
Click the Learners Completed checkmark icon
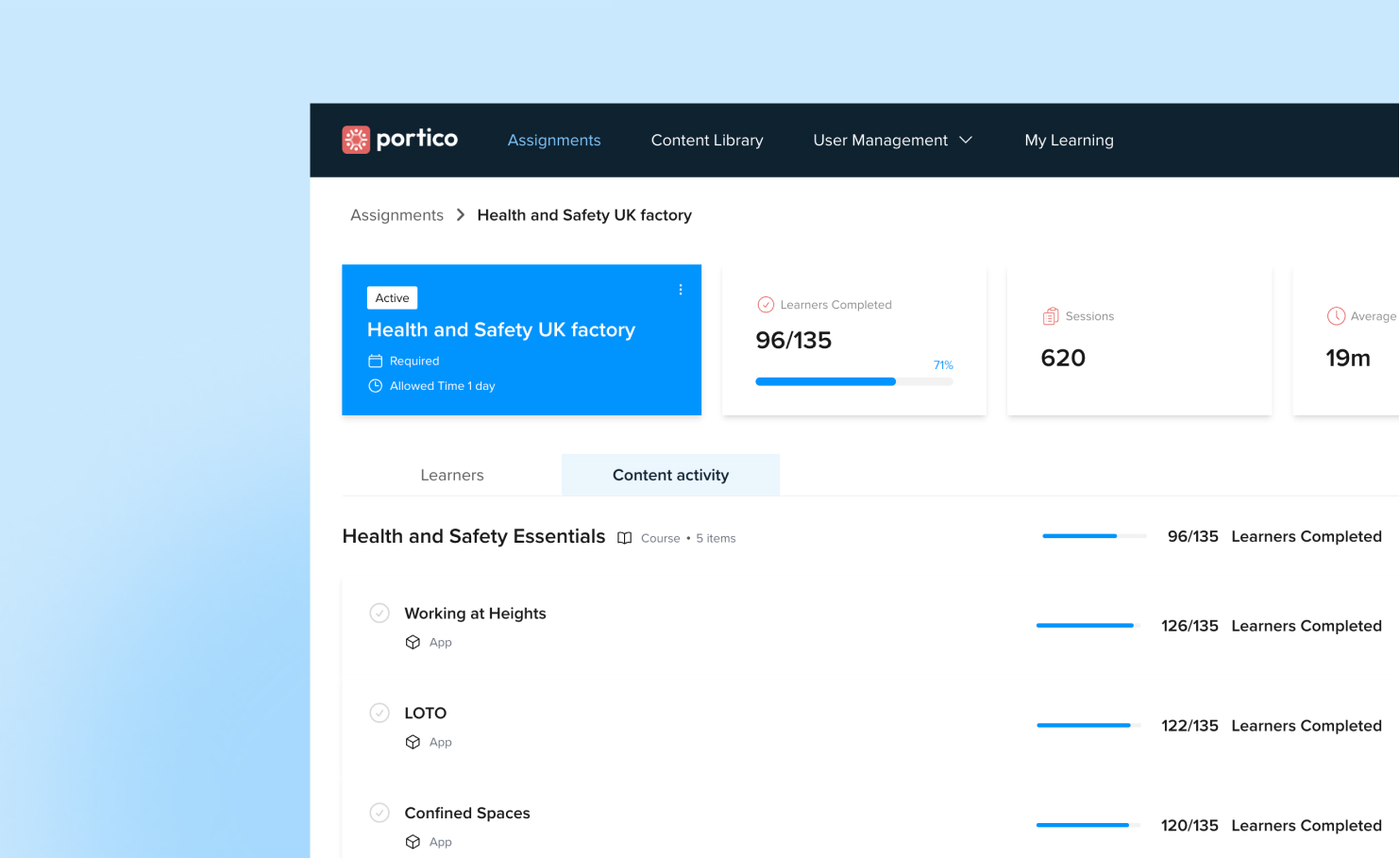[766, 305]
